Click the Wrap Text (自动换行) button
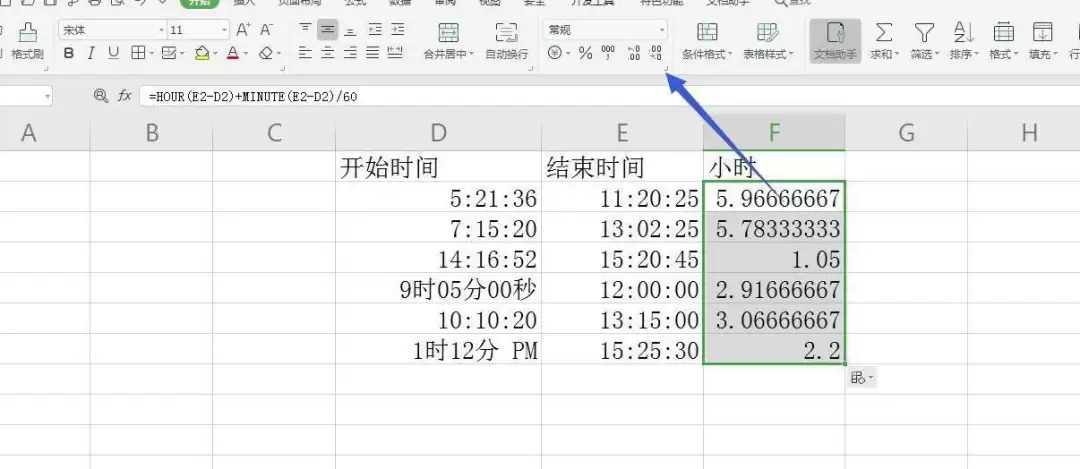The height and width of the screenshot is (469, 1080). pos(506,40)
